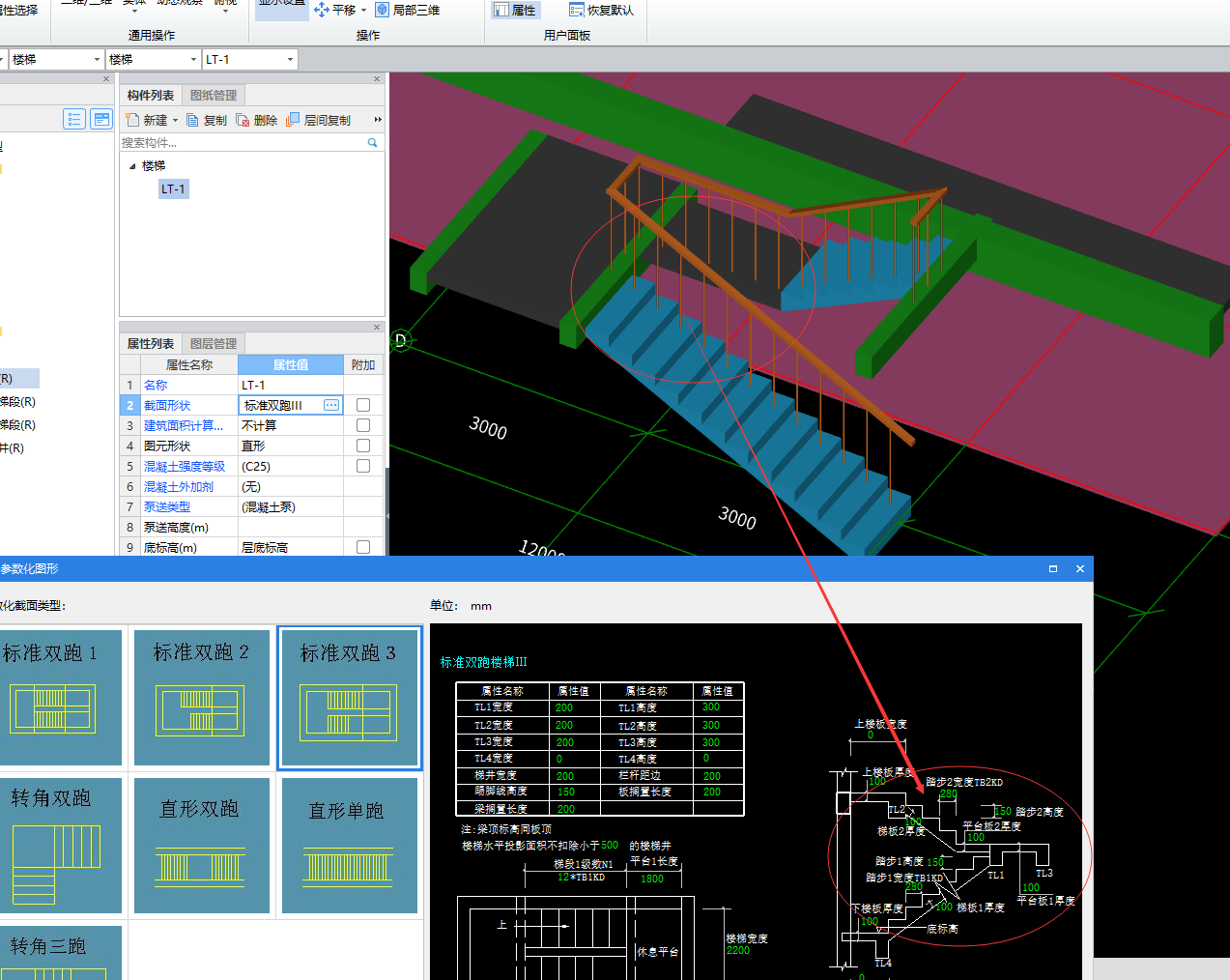The width and height of the screenshot is (1230, 980).
Task: Click the 泵送类型 property link
Action: pyautogui.click(x=167, y=506)
